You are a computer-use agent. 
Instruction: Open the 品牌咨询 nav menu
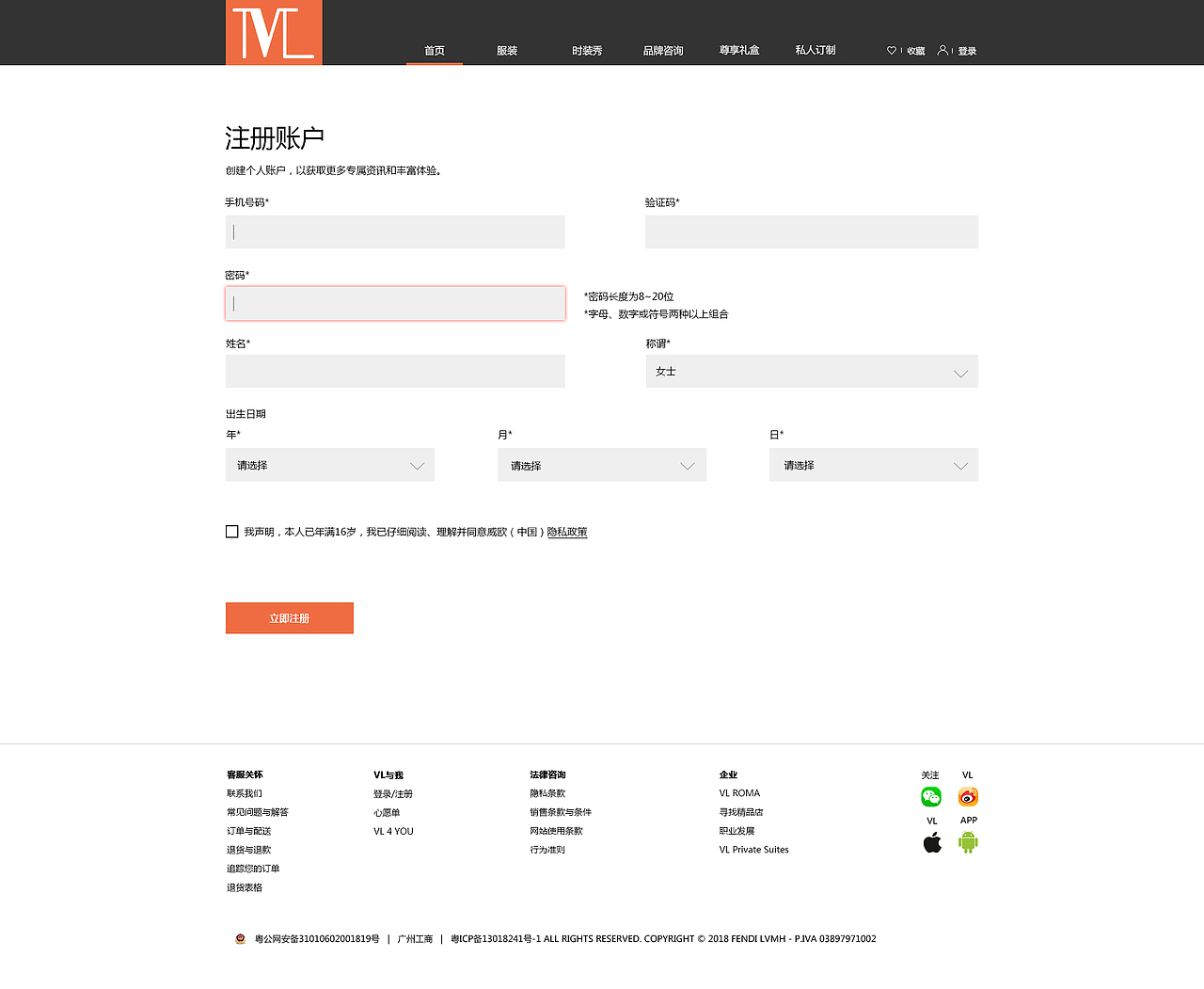pyautogui.click(x=663, y=51)
